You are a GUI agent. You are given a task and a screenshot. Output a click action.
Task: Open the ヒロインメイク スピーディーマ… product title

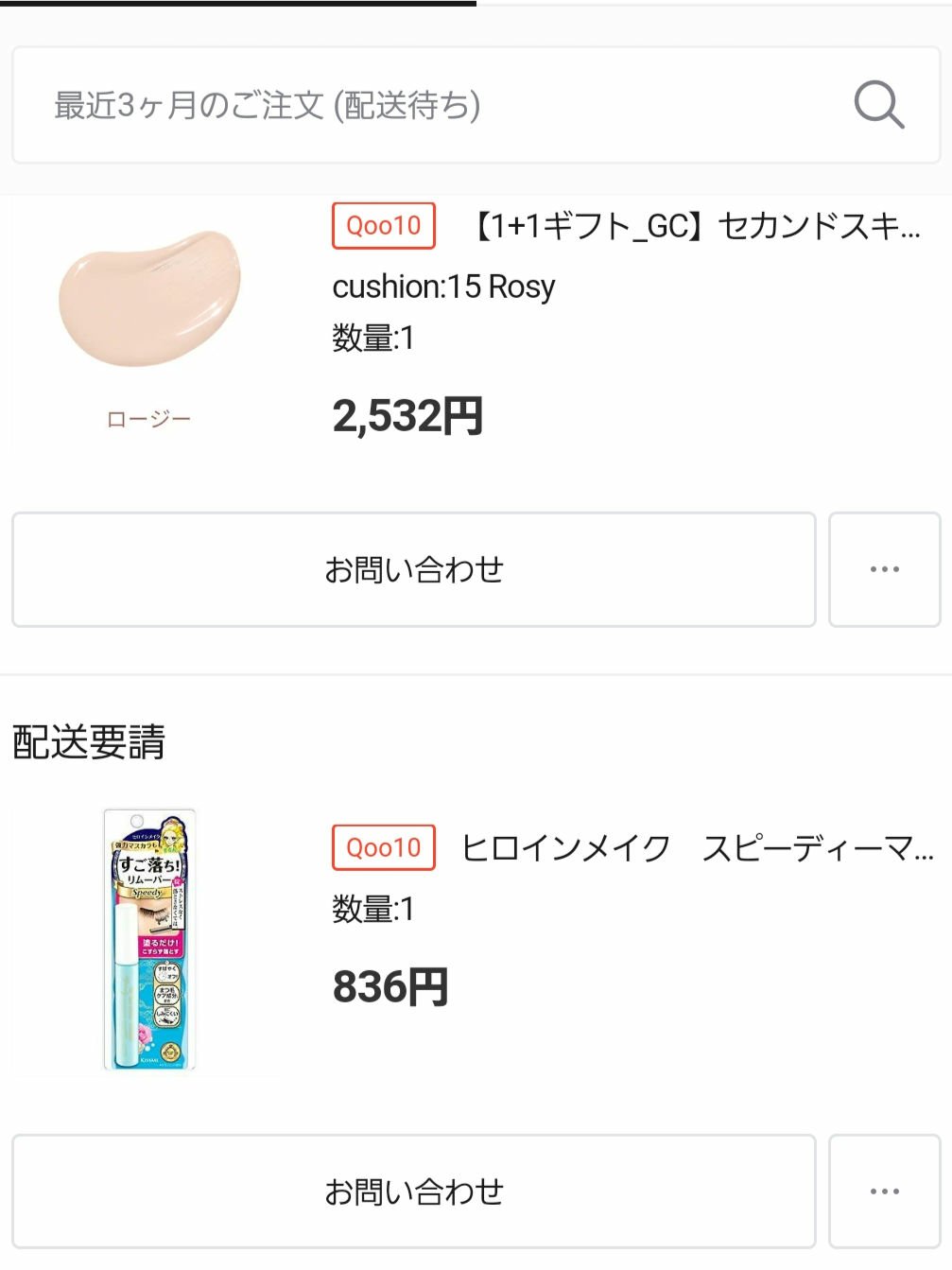(697, 848)
